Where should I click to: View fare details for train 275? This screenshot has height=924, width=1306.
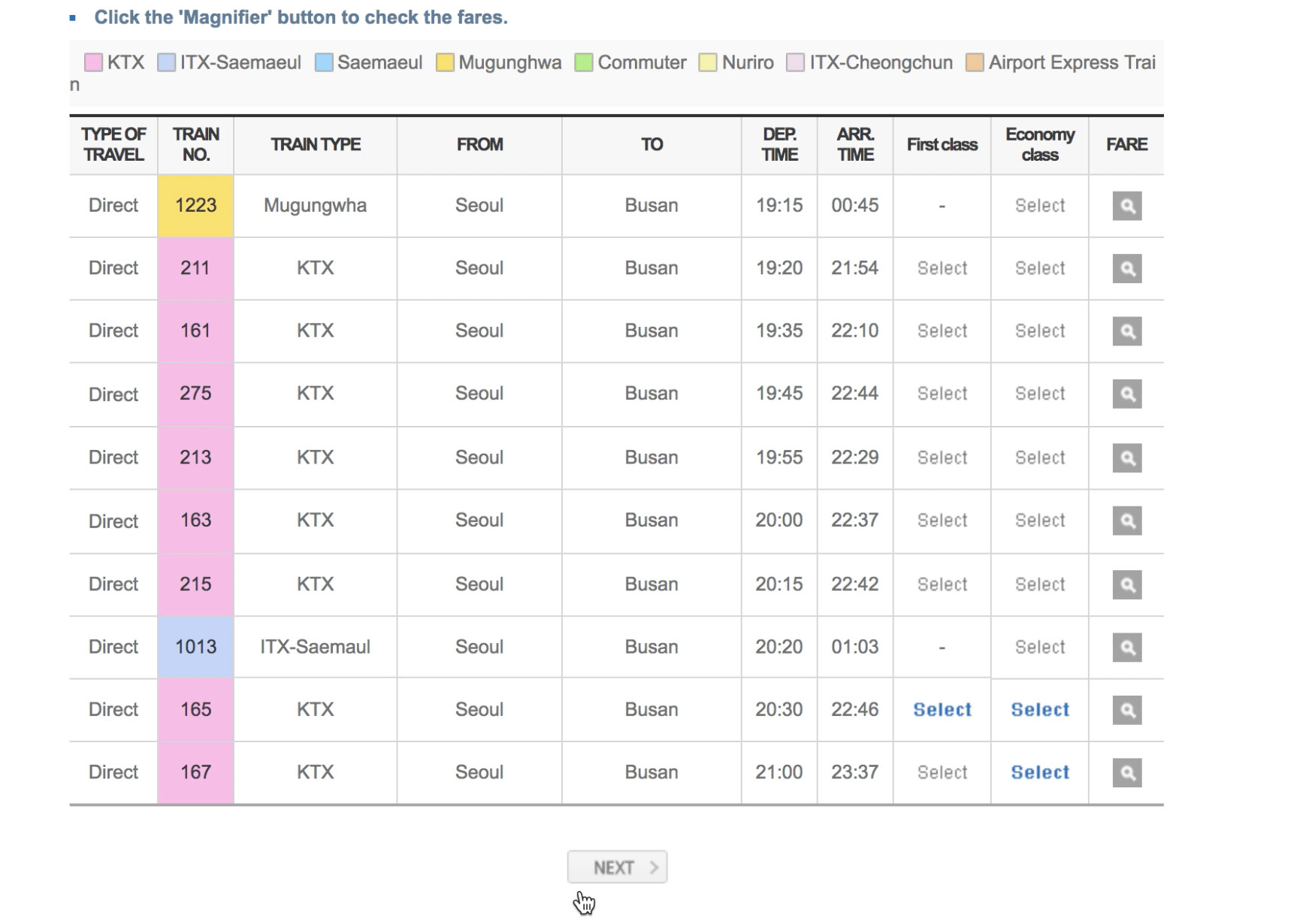click(1126, 394)
